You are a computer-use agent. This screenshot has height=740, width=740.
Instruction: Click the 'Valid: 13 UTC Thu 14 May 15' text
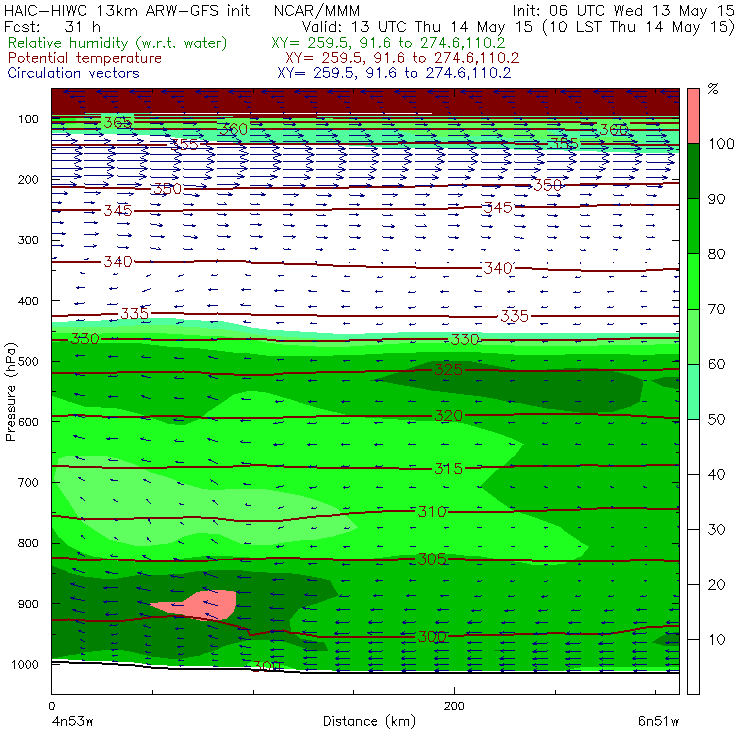coord(420,26)
